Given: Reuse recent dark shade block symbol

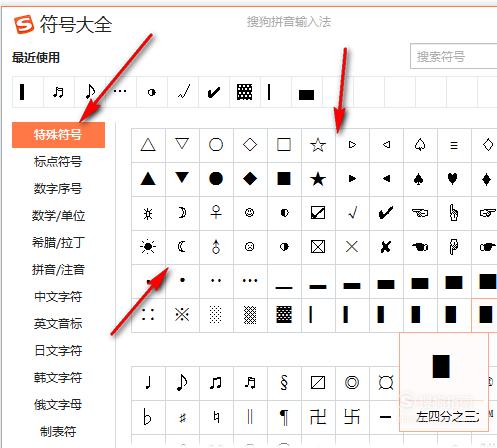Looking at the screenshot, I should (x=245, y=92).
